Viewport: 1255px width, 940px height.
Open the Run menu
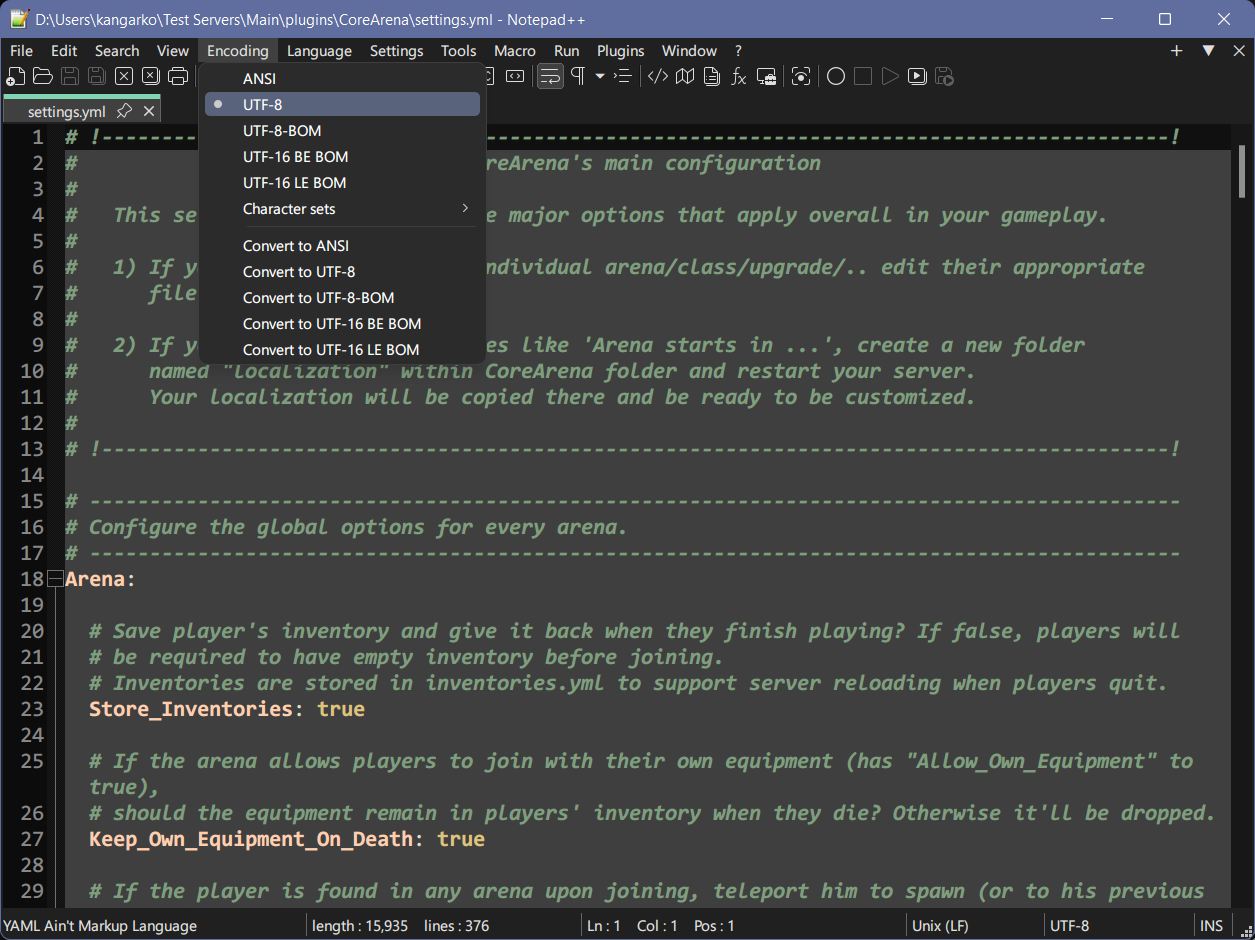click(566, 51)
